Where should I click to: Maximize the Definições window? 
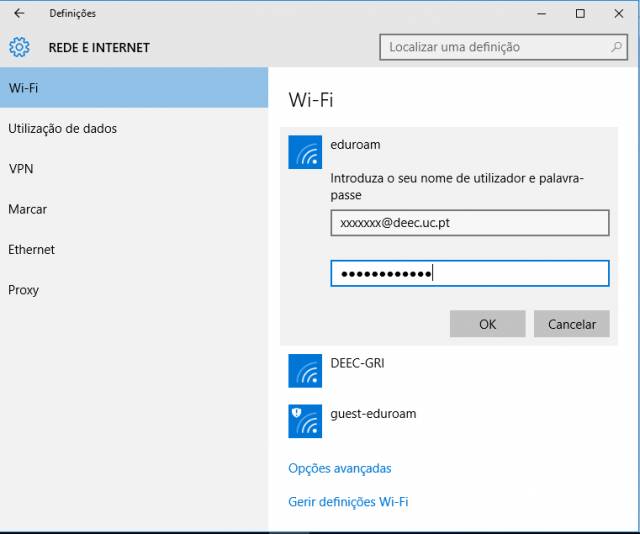pyautogui.click(x=580, y=13)
